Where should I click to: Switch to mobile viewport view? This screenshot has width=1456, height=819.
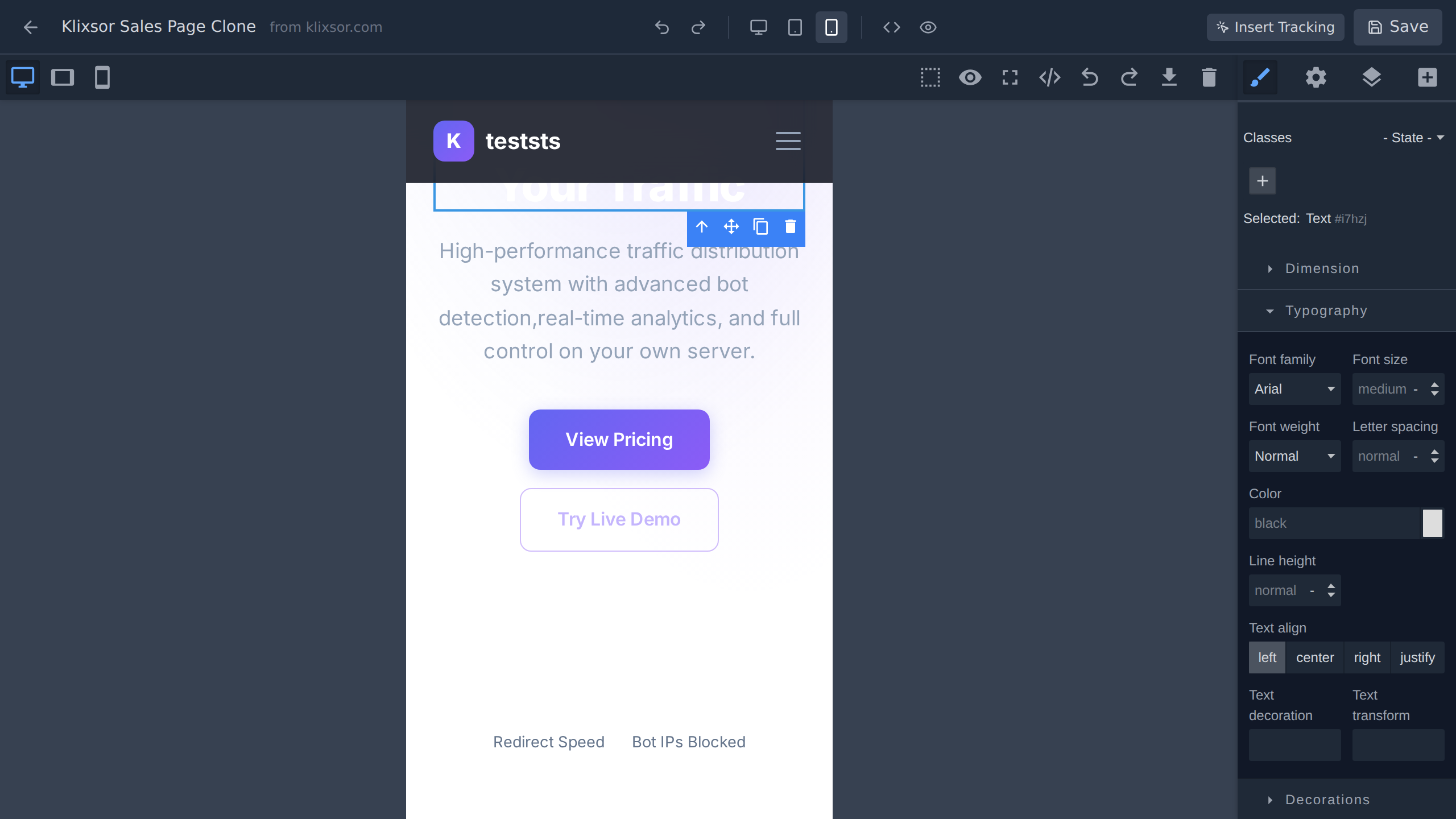point(102,77)
